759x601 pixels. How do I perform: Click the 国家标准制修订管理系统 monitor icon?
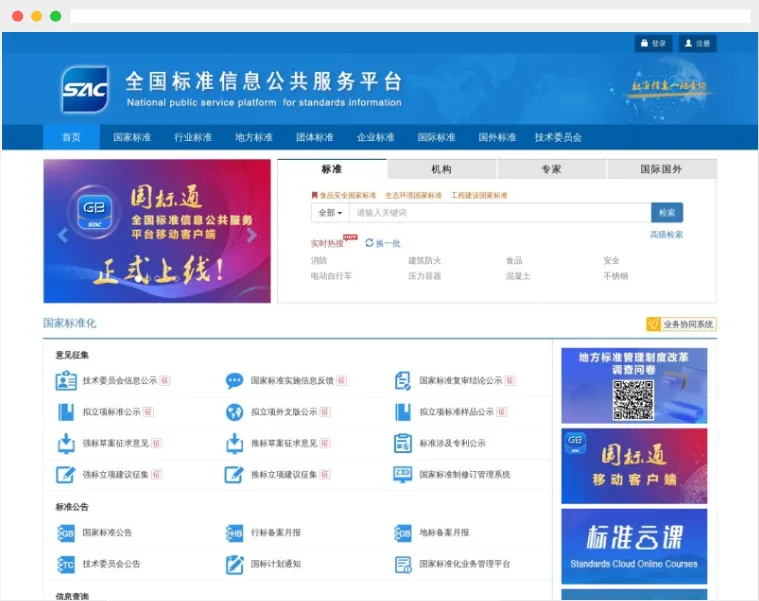pos(403,474)
